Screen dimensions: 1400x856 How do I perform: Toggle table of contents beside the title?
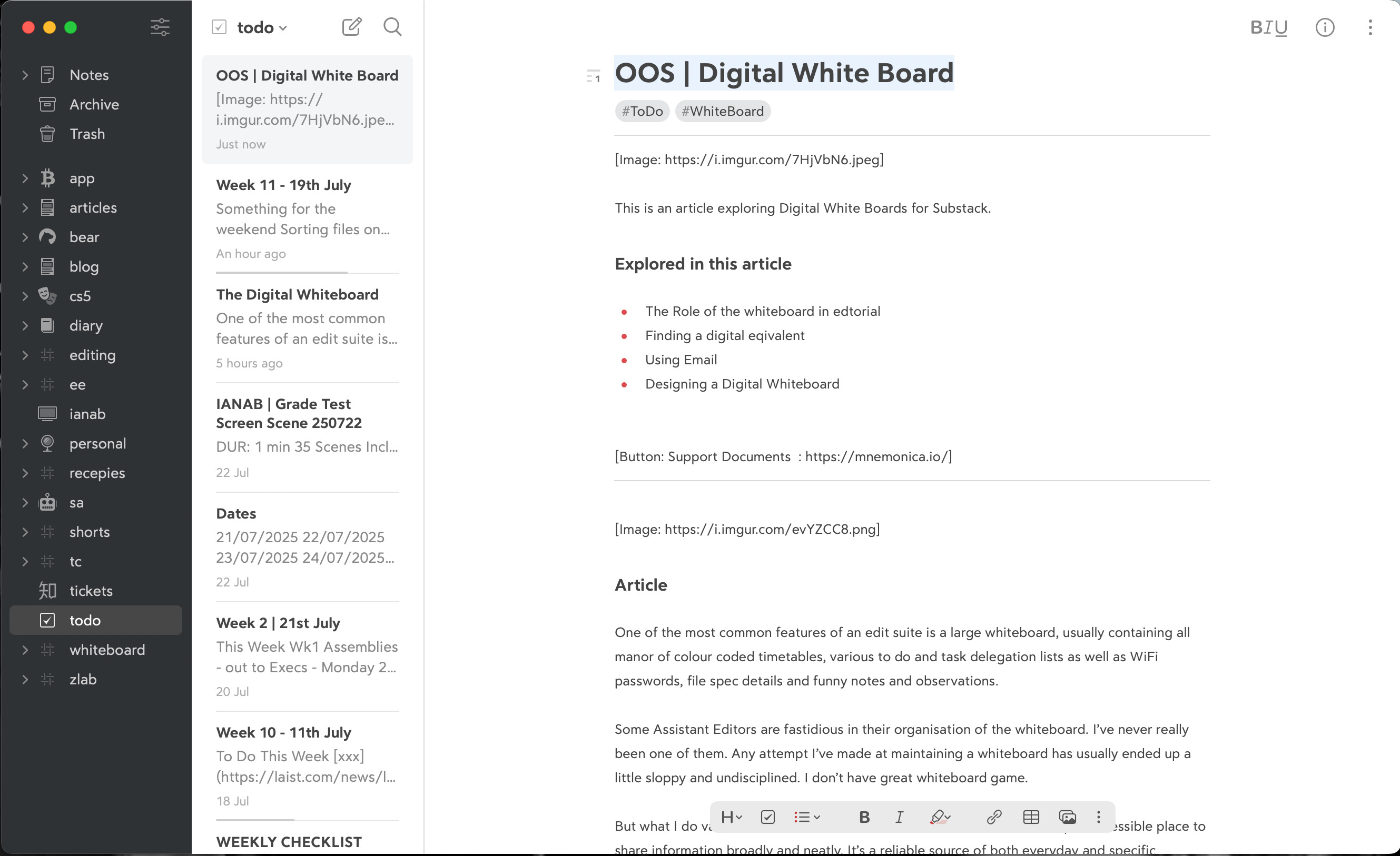[593, 76]
